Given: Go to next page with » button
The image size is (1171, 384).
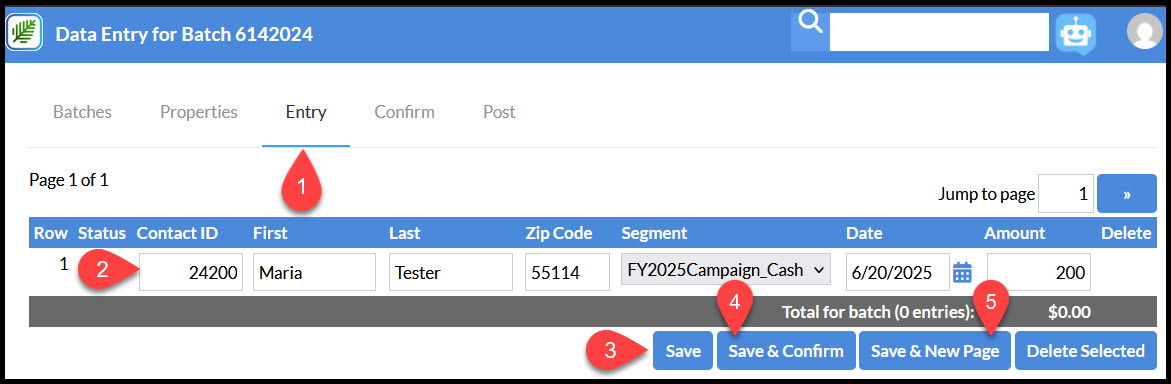Looking at the screenshot, I should point(1126,194).
